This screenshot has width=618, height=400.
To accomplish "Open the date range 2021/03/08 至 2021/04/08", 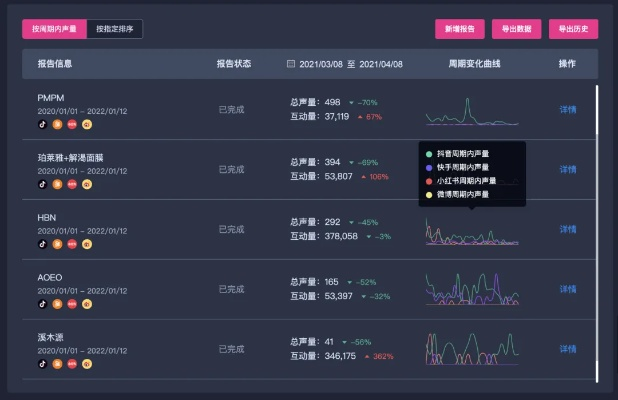I will (x=351, y=64).
